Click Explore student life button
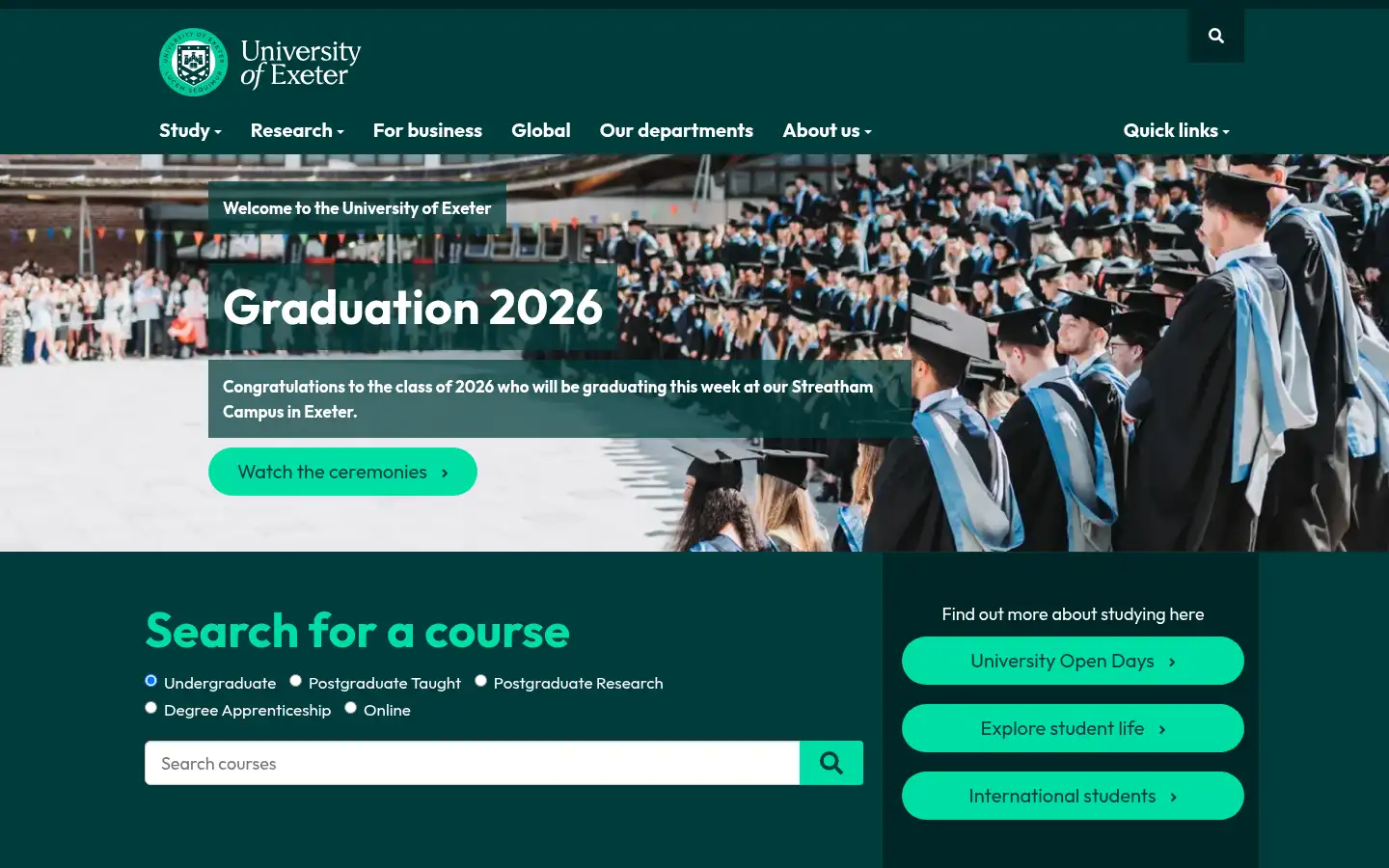1389x868 pixels. click(1073, 728)
